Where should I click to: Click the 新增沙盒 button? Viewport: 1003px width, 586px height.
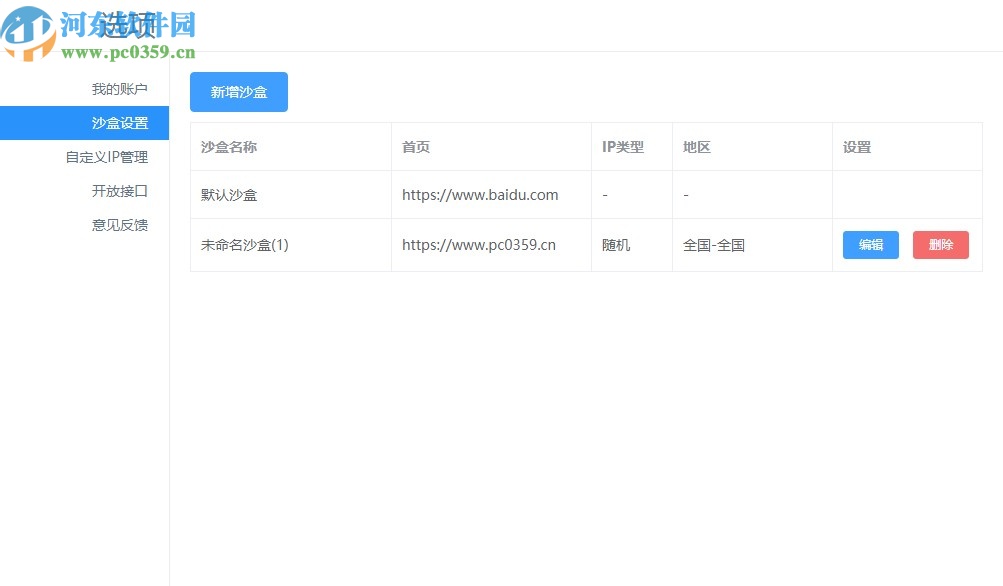click(238, 91)
